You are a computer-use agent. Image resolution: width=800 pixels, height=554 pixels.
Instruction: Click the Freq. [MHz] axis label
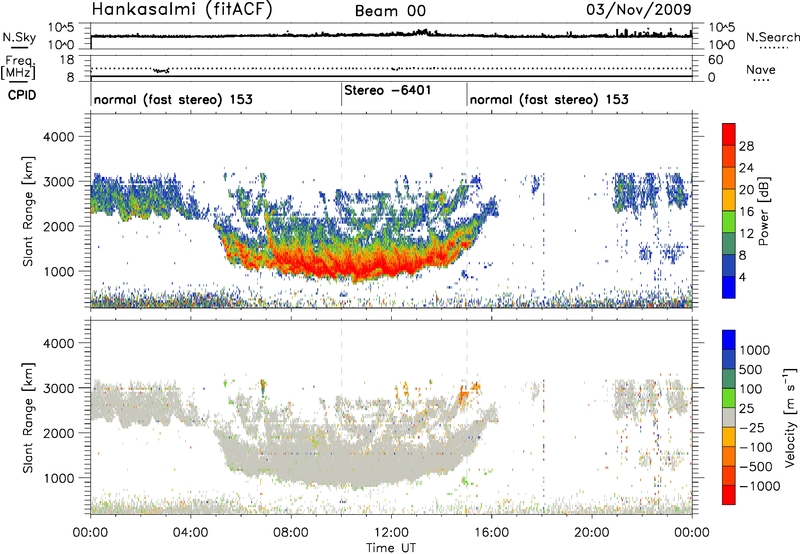(19, 68)
